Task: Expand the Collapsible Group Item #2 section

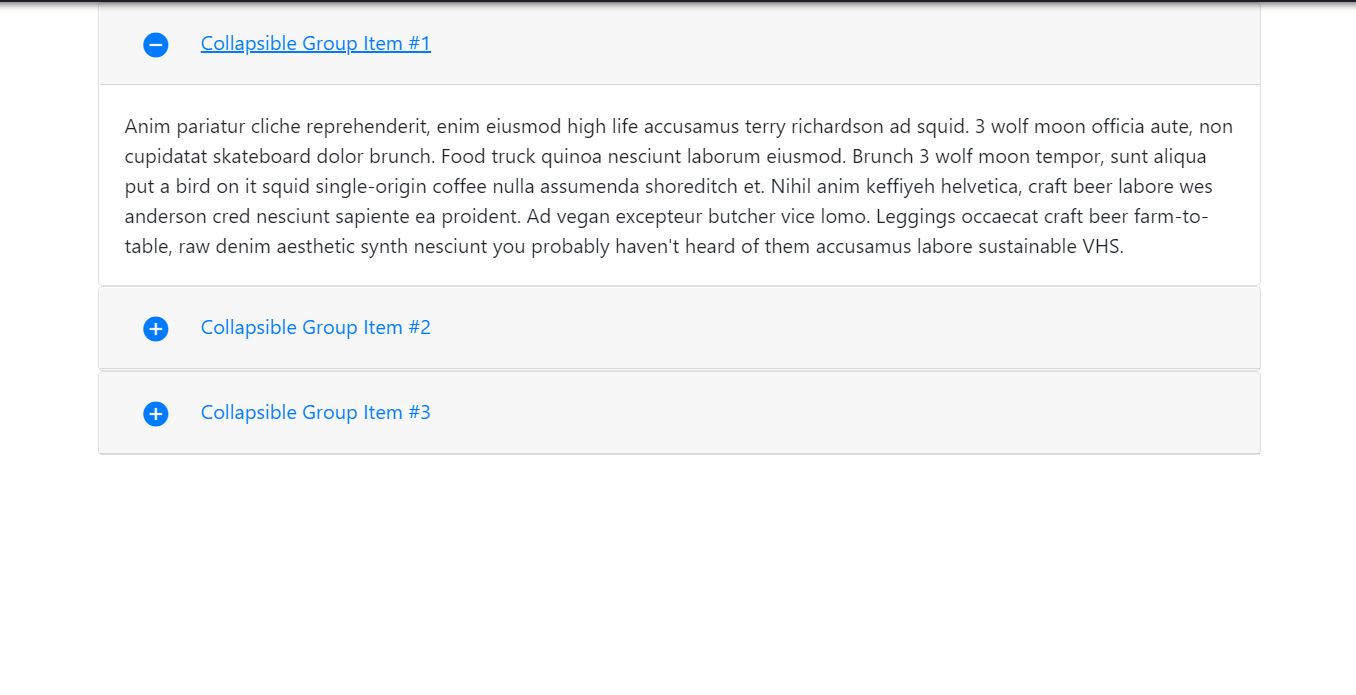Action: pyautogui.click(x=315, y=327)
